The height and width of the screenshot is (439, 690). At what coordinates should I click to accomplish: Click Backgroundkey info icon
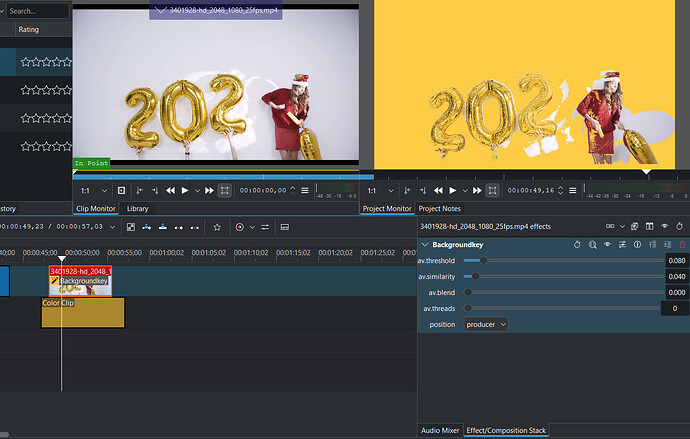point(637,245)
